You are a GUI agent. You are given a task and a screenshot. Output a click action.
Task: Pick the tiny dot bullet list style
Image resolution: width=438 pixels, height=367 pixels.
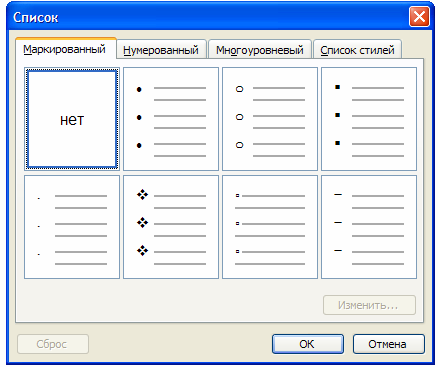tap(72, 227)
